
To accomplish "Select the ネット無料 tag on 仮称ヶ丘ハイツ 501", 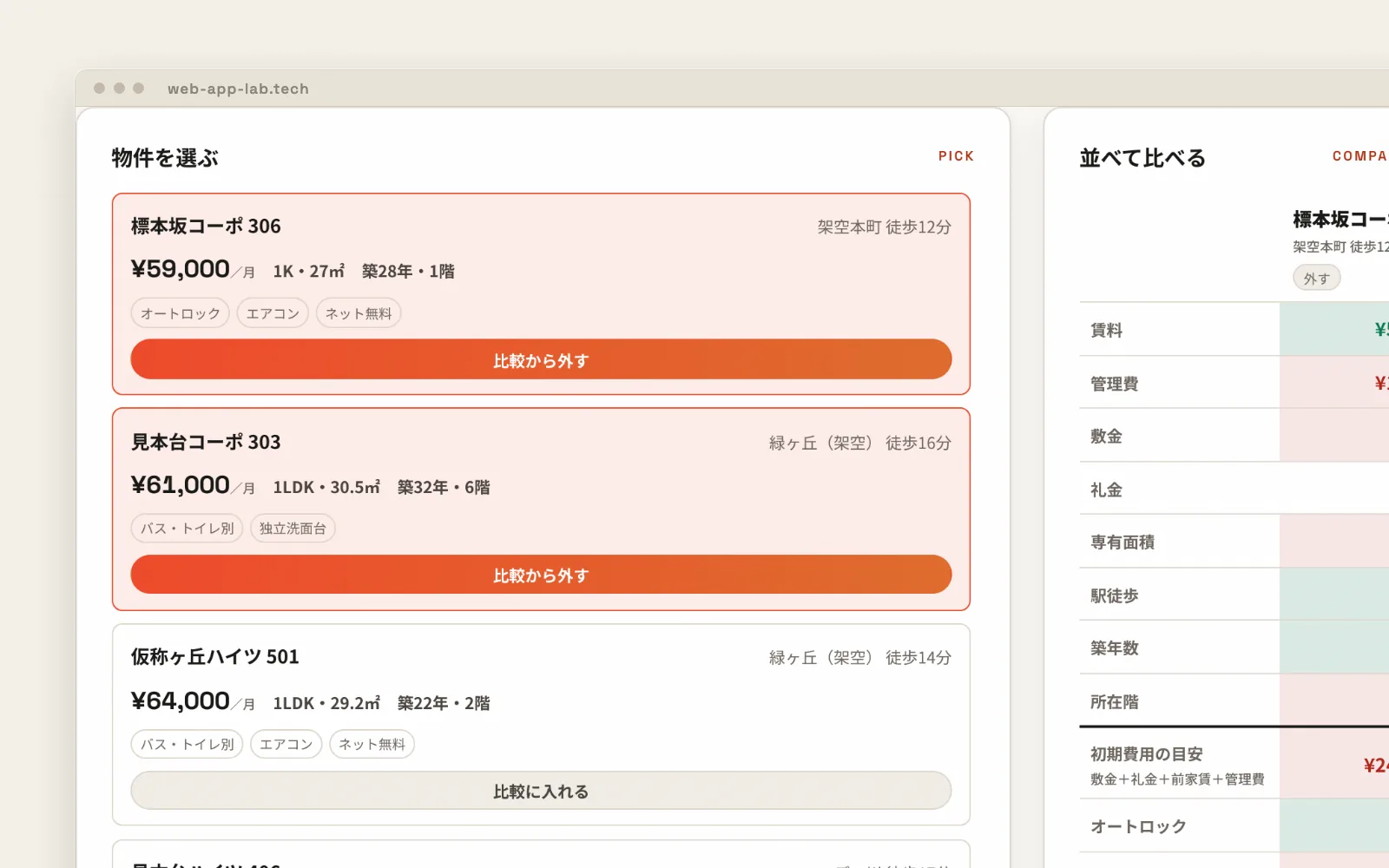I will pos(372,744).
